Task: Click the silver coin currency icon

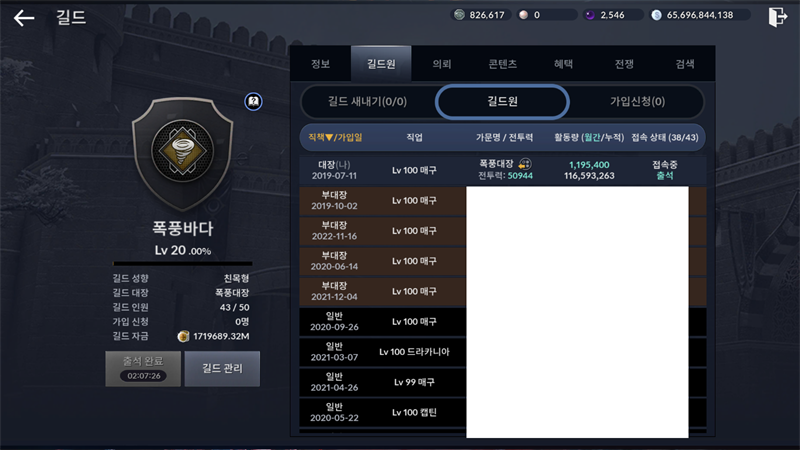Action: (x=459, y=15)
